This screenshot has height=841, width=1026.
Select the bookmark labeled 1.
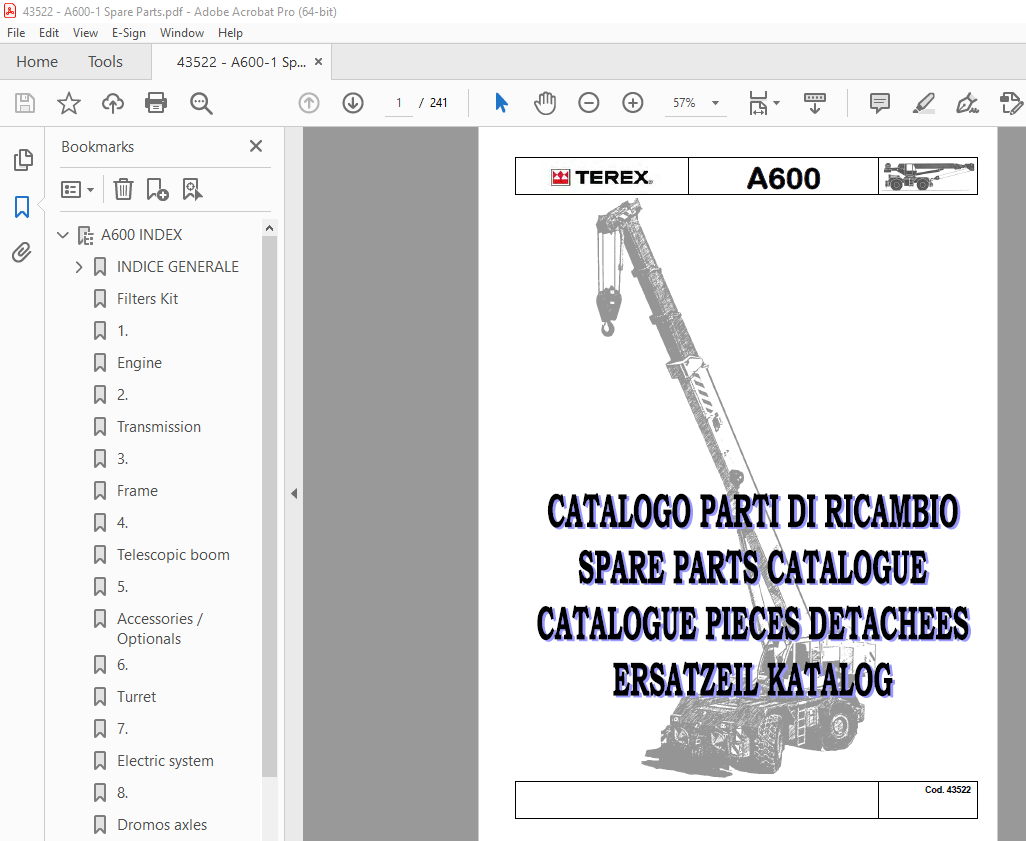[x=122, y=331]
